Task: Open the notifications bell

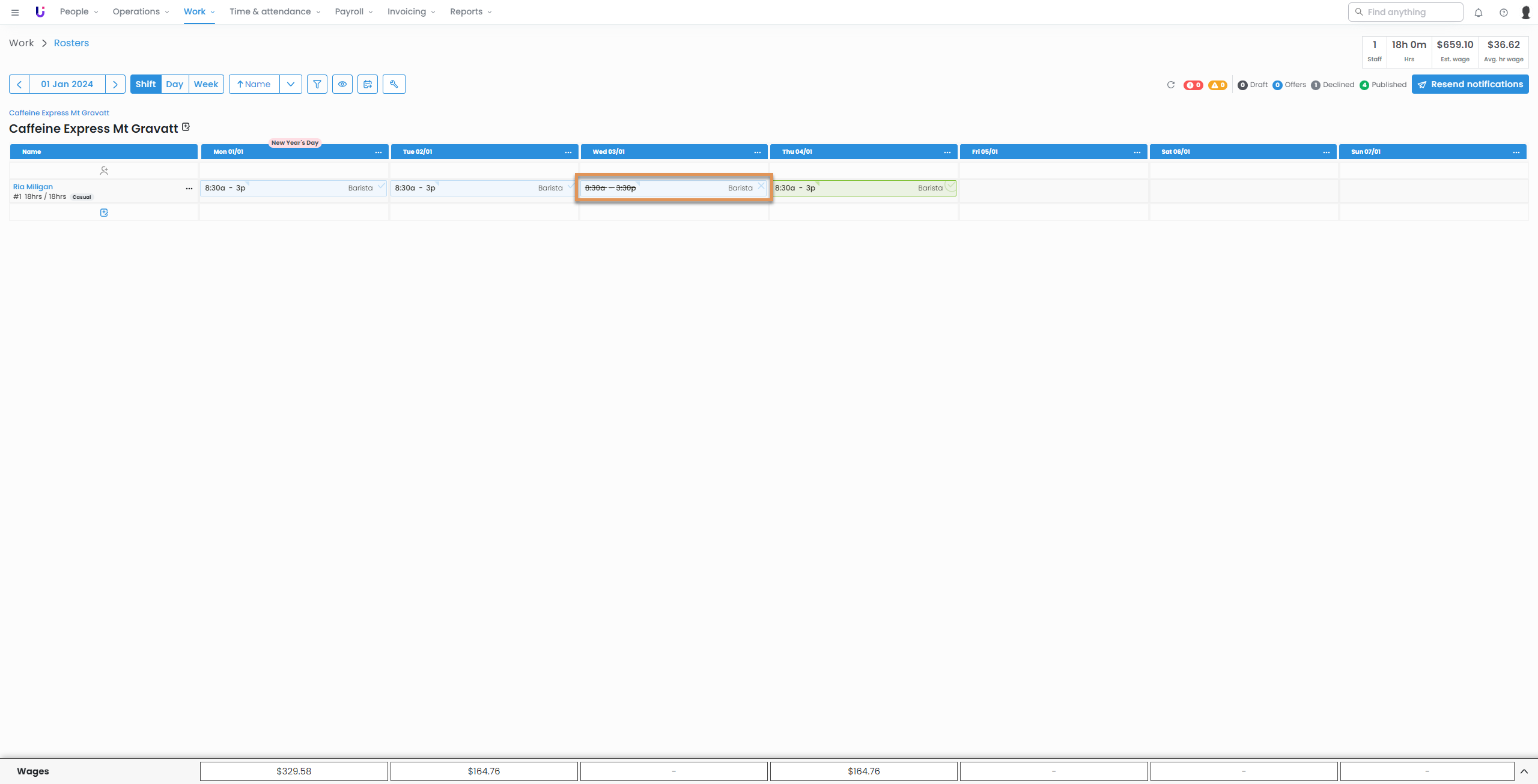Action: pyautogui.click(x=1479, y=12)
